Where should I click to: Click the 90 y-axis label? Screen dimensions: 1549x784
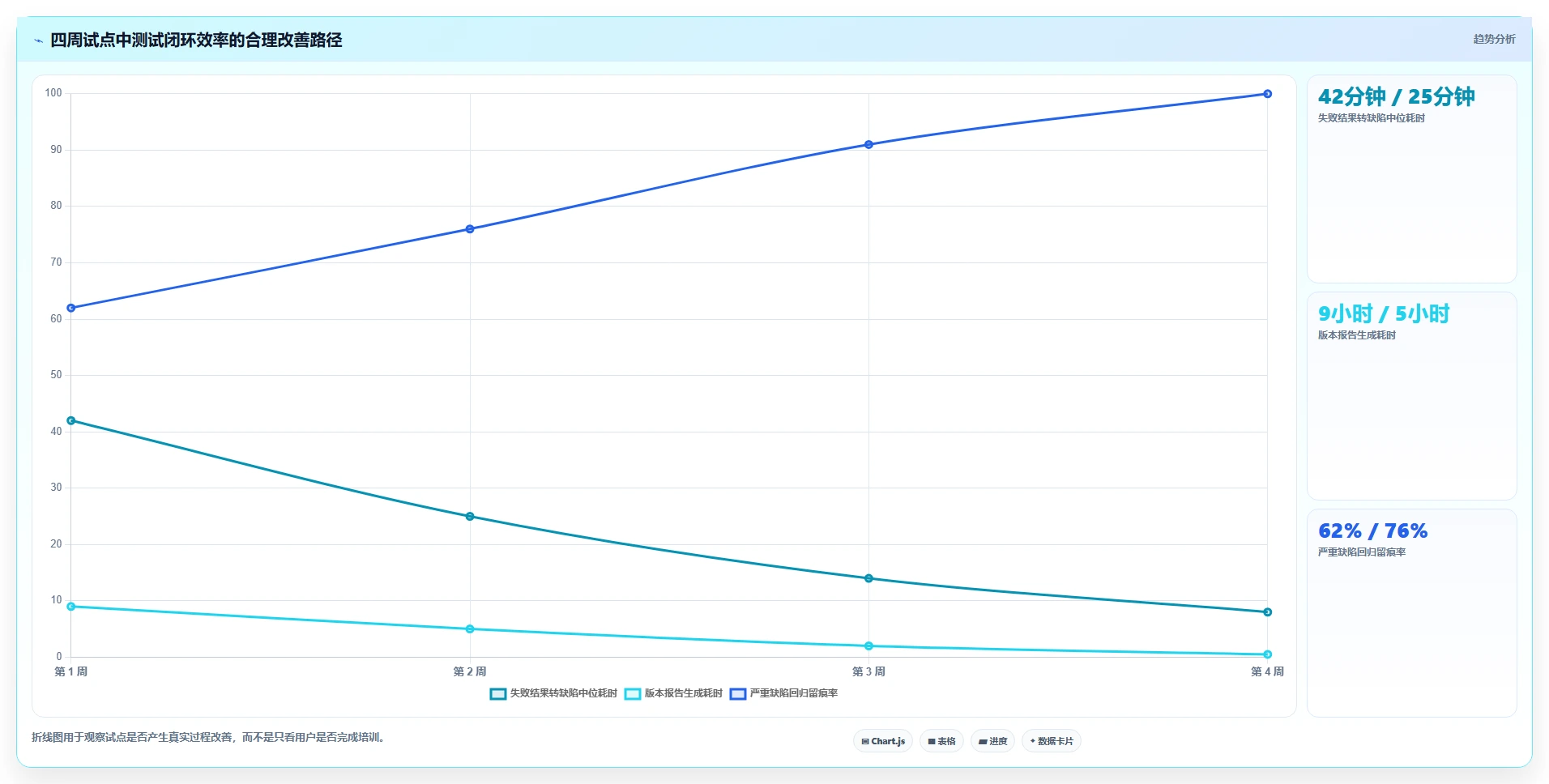[x=56, y=150]
